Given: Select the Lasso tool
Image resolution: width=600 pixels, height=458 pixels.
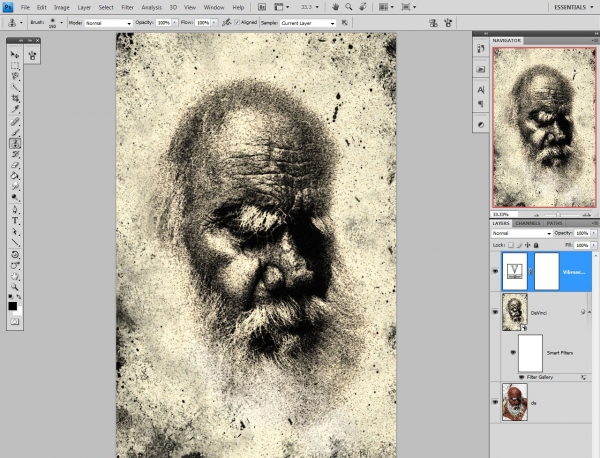Looking at the screenshot, I should coord(15,76).
